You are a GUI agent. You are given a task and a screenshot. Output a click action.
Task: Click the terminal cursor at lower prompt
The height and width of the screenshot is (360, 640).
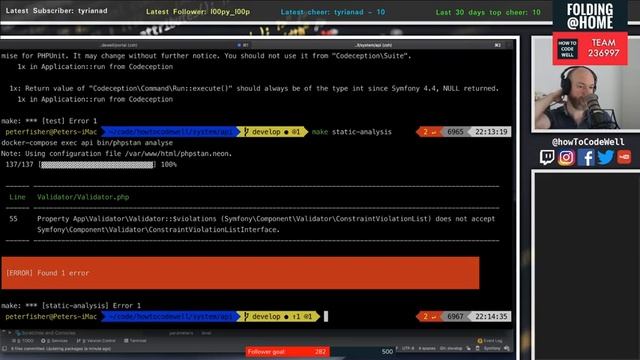click(x=326, y=316)
